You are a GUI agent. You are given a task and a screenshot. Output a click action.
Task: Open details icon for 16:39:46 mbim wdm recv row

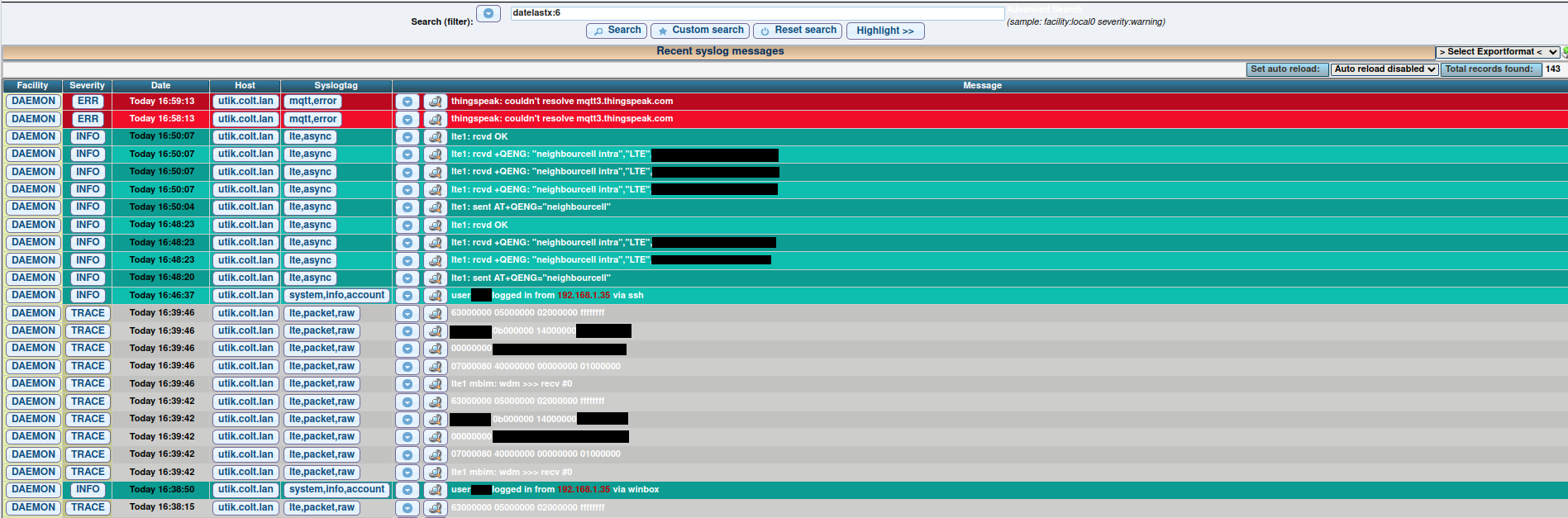(435, 384)
